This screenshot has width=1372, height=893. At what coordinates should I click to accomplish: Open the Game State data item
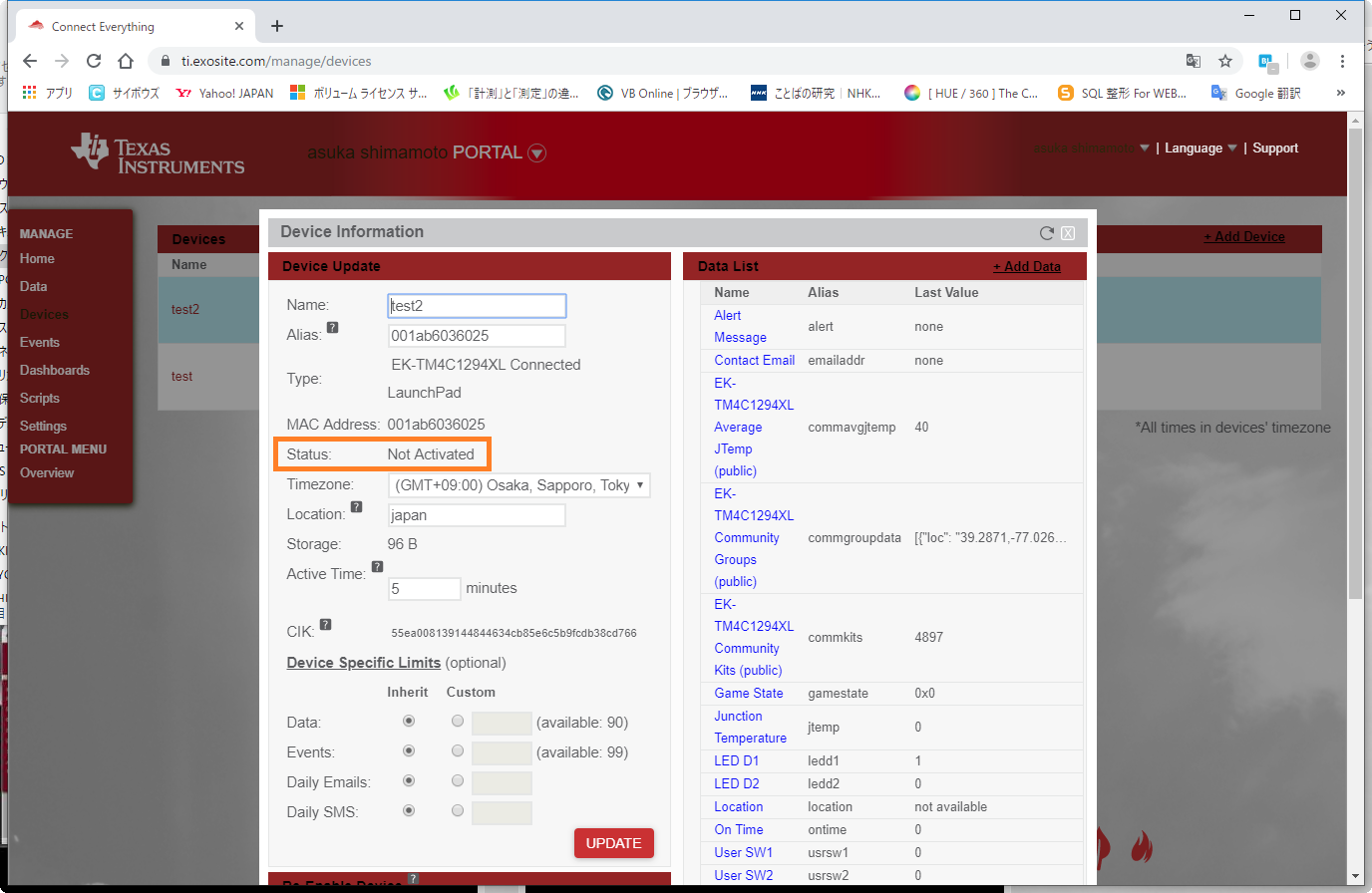749,693
